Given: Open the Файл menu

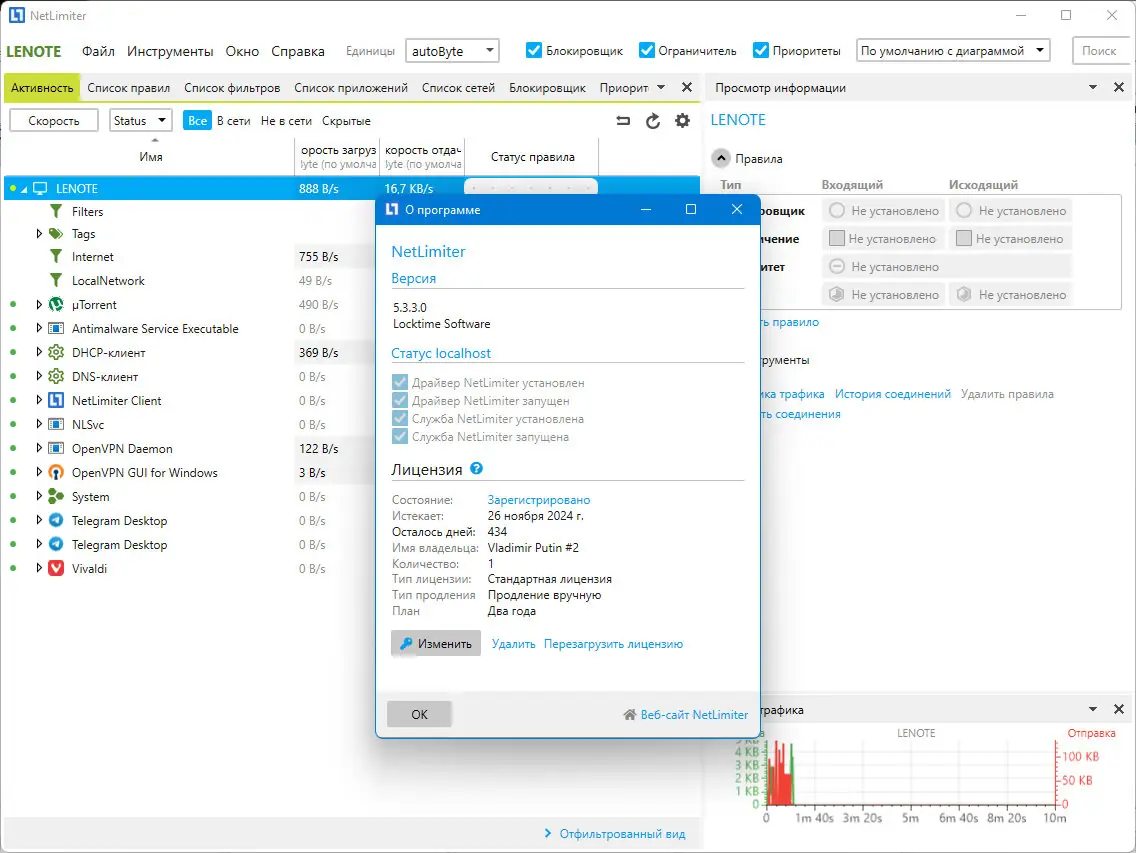Looking at the screenshot, I should coord(98,51).
